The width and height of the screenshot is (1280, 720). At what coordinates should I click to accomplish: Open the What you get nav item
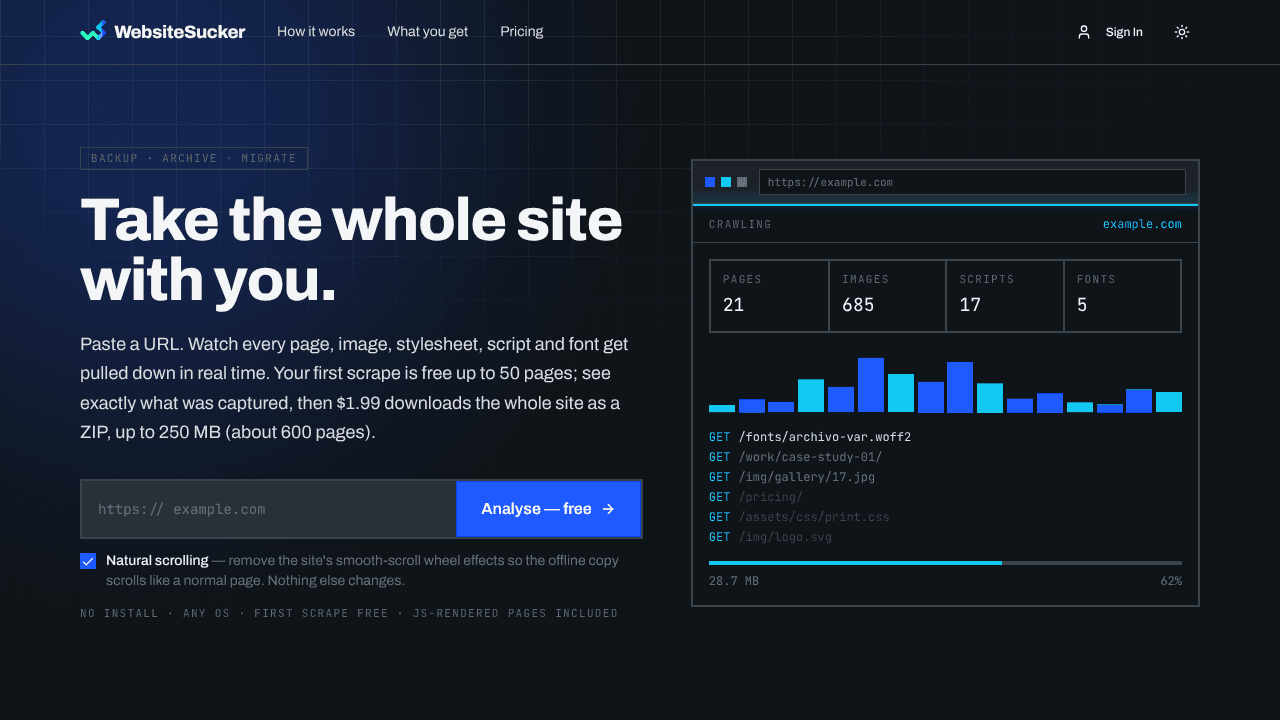coord(427,32)
